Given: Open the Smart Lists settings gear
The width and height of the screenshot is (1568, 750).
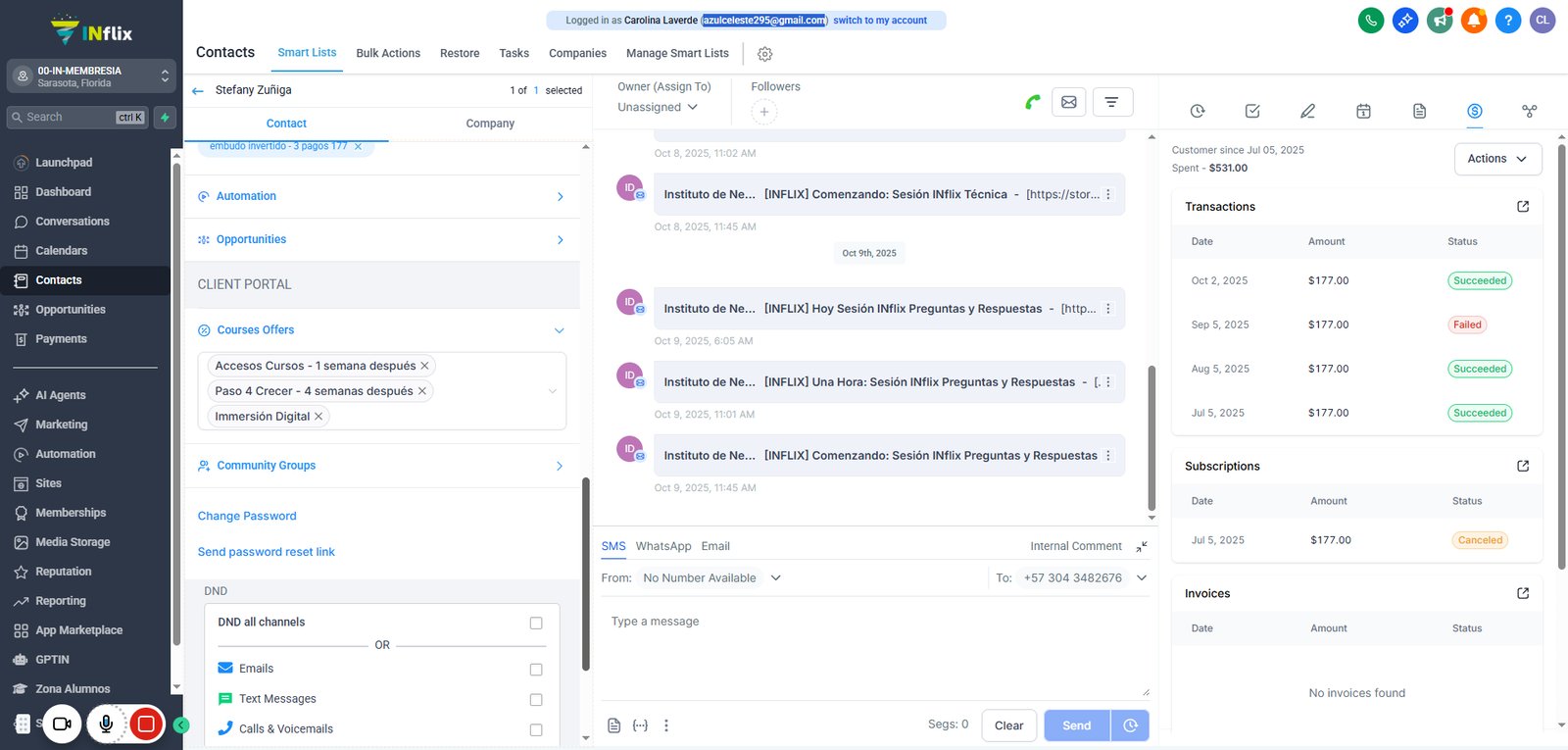Looking at the screenshot, I should pyautogui.click(x=765, y=54).
